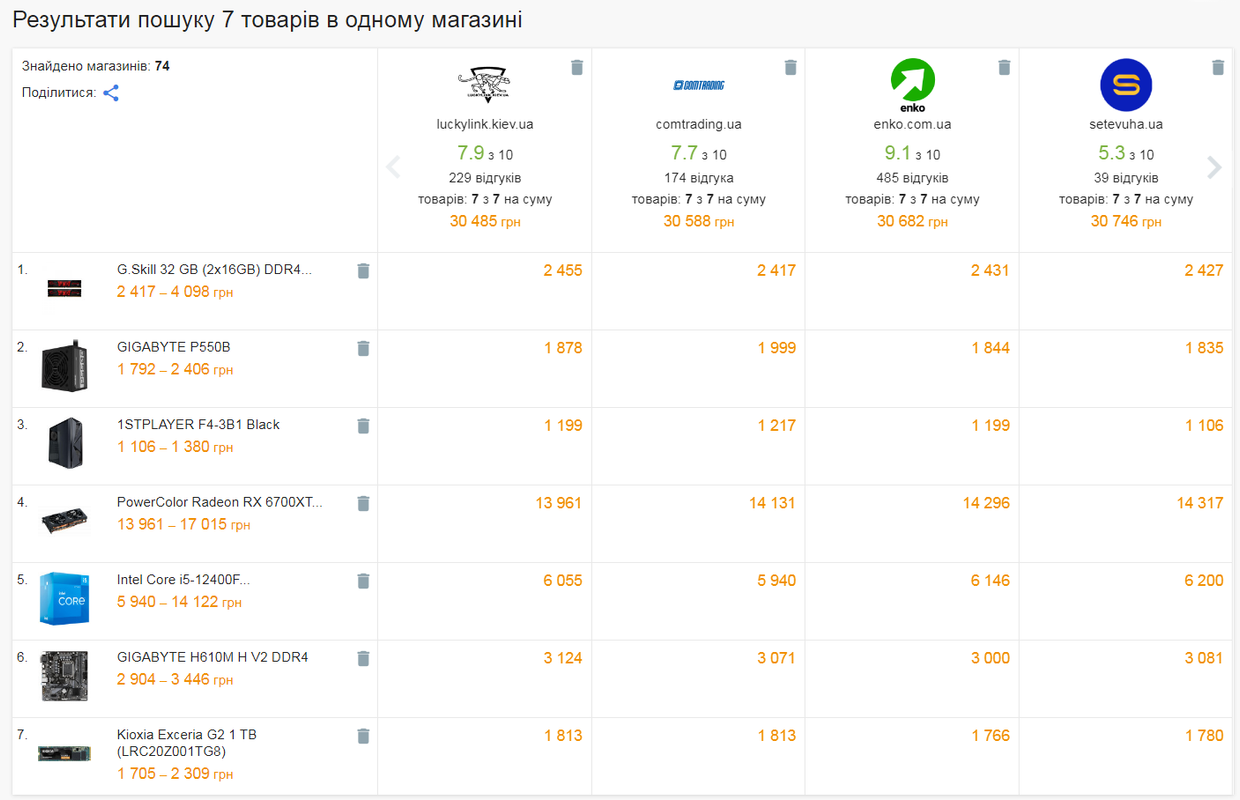Open Intel Core box thumbnail
The image size is (1240, 800).
(x=64, y=598)
